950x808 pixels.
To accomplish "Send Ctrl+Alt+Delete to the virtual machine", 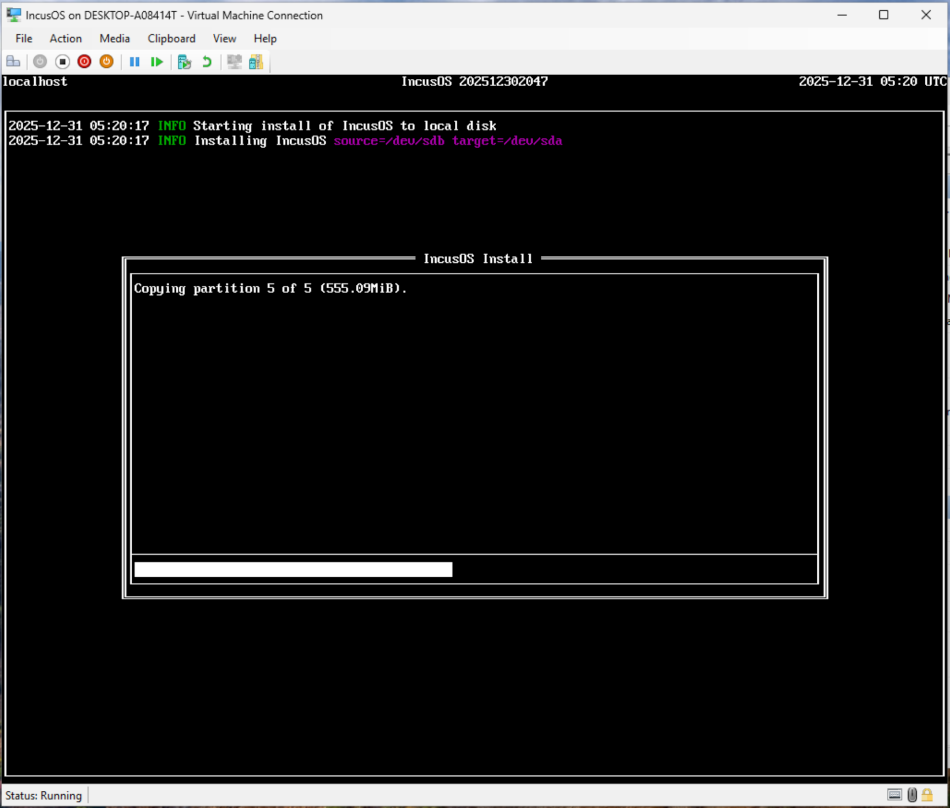I will 13,61.
